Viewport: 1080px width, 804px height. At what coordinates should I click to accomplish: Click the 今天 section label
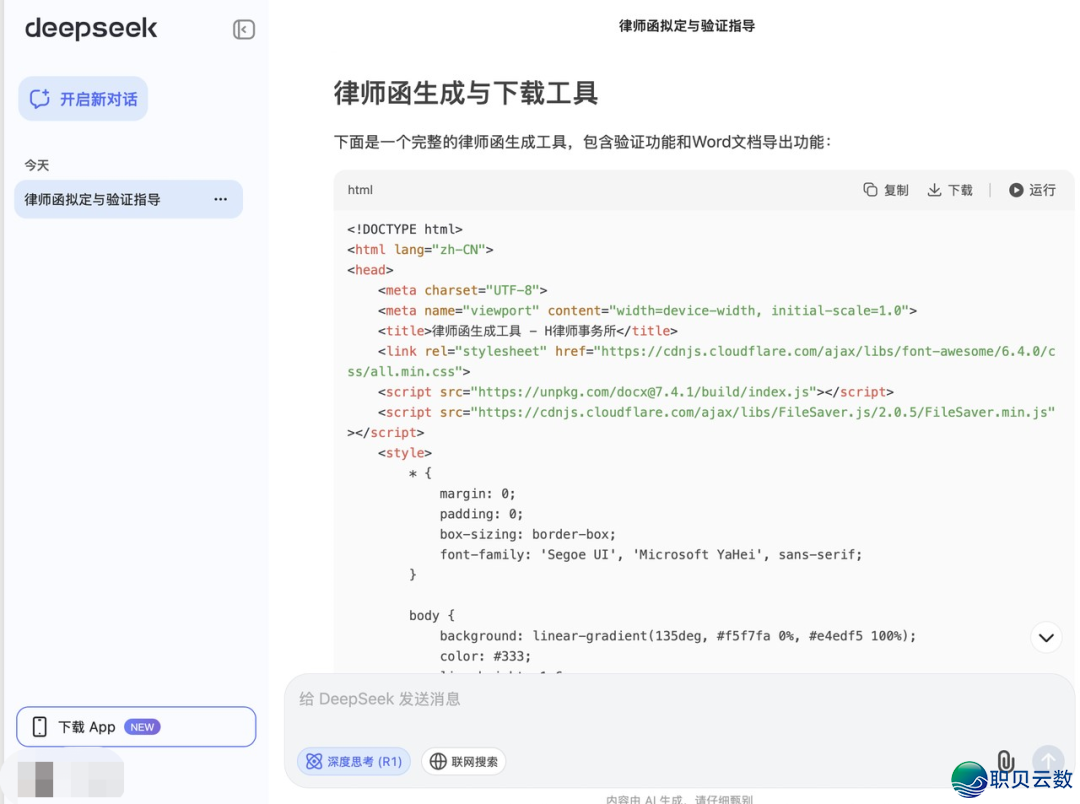tap(37, 165)
